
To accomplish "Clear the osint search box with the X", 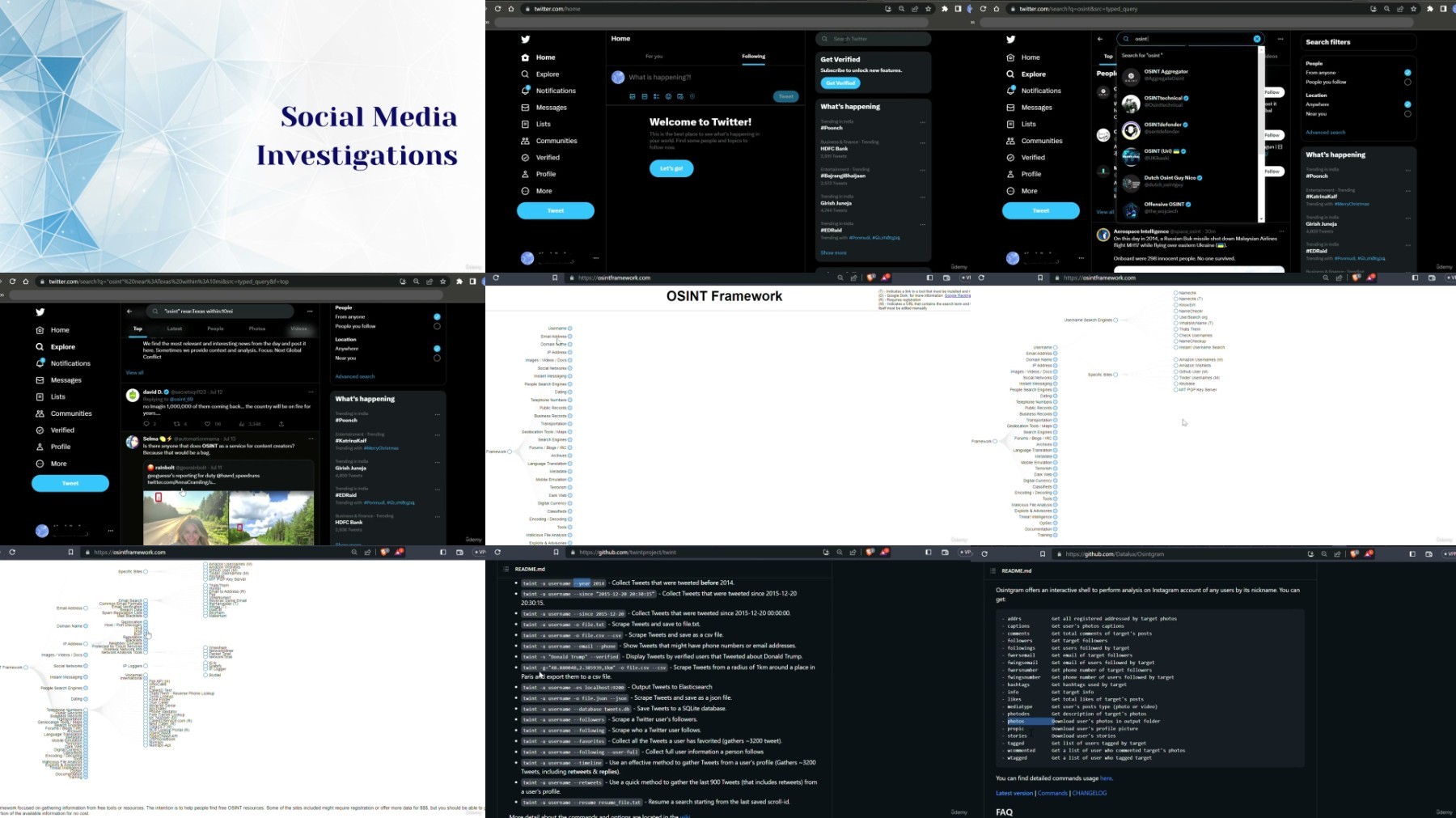I will click(1257, 39).
